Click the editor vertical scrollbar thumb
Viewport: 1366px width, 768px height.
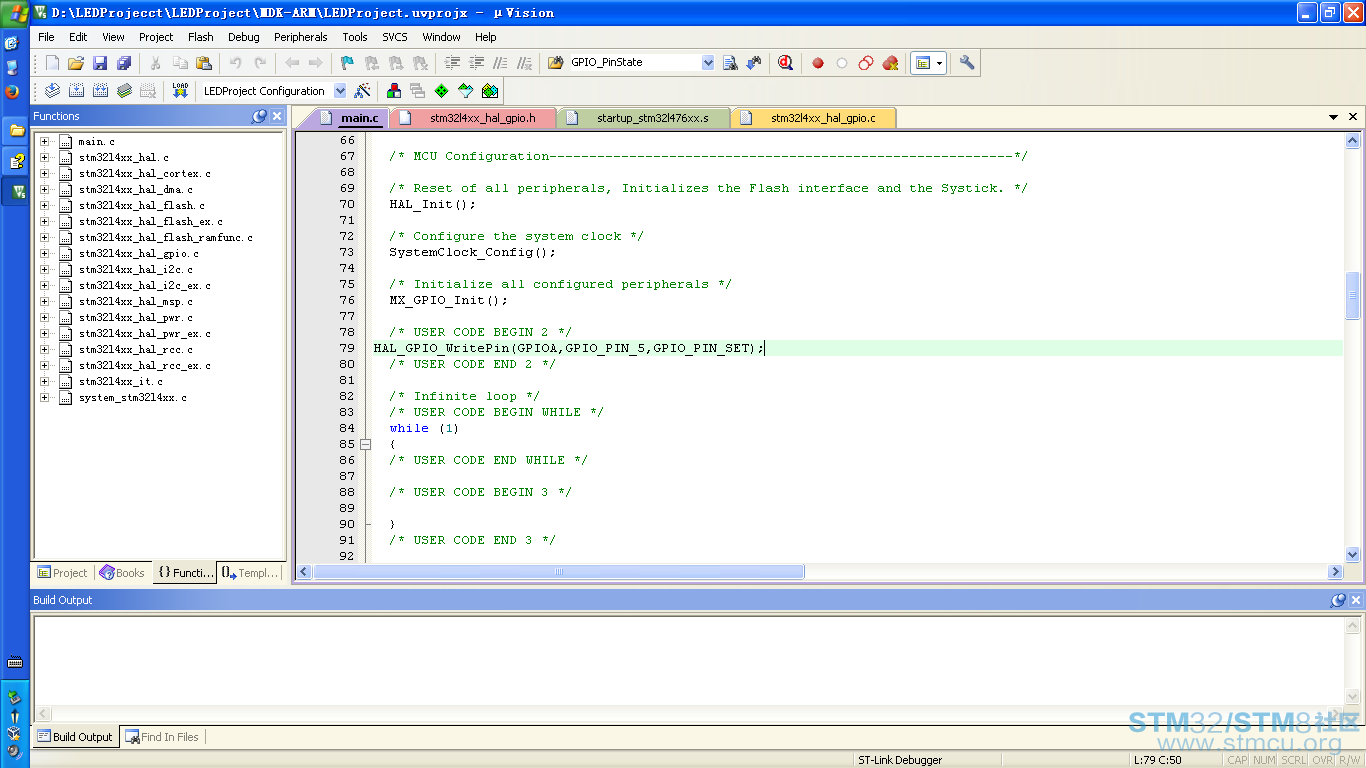click(1353, 296)
